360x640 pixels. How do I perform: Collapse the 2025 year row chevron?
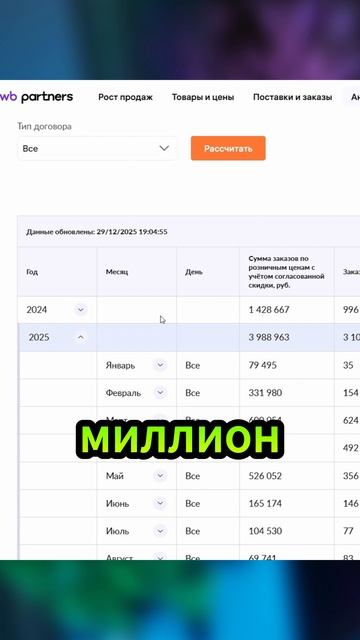pos(81,337)
